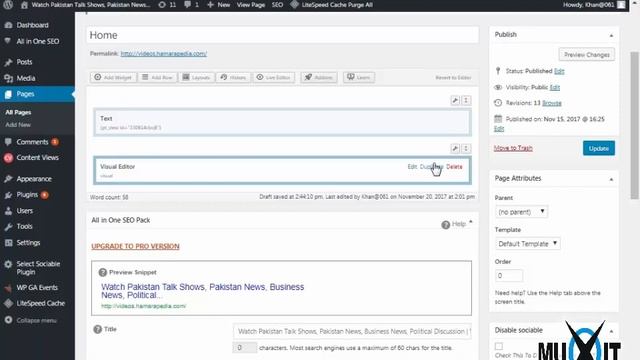
Task: Launch Live Editor from toolbar
Action: [x=273, y=77]
